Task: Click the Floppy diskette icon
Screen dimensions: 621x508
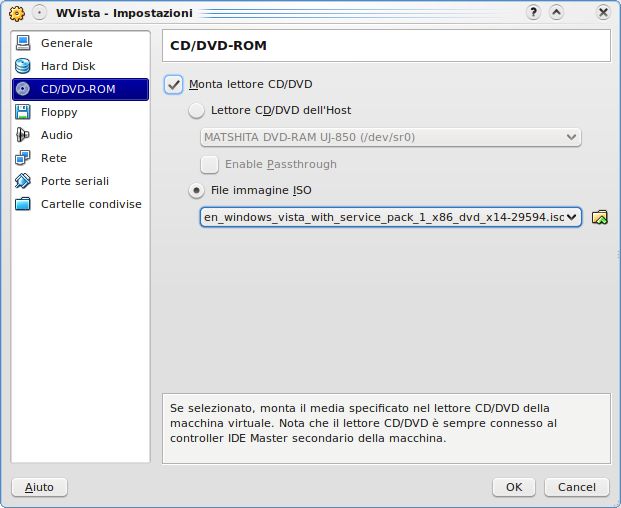Action: [x=23, y=112]
